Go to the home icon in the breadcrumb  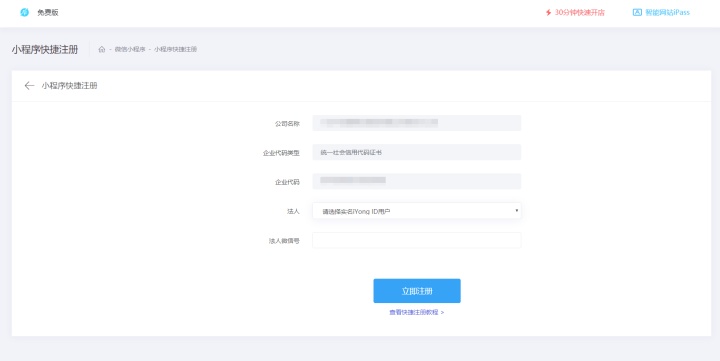pyautogui.click(x=102, y=49)
